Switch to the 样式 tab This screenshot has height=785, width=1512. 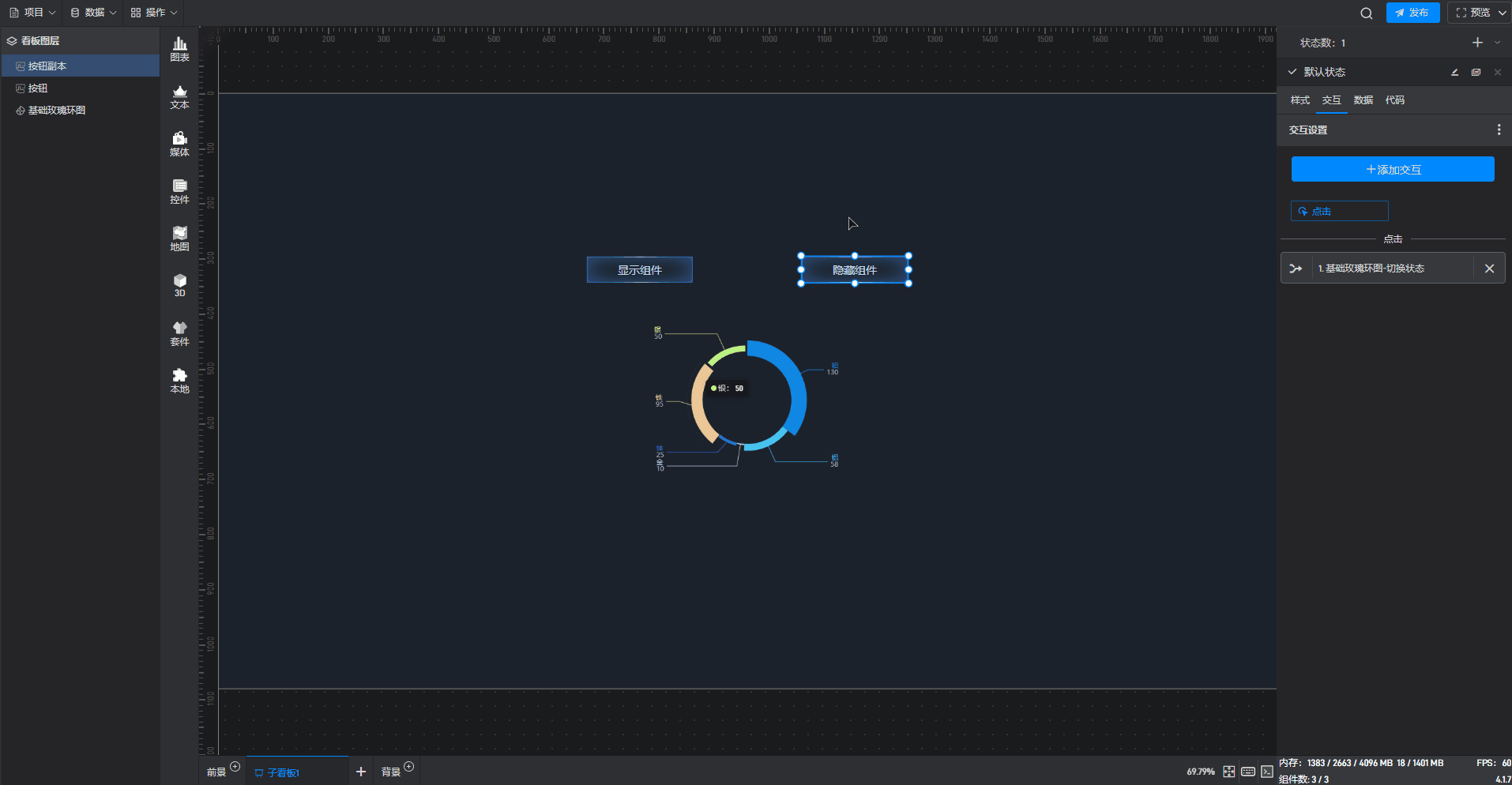coord(1299,100)
